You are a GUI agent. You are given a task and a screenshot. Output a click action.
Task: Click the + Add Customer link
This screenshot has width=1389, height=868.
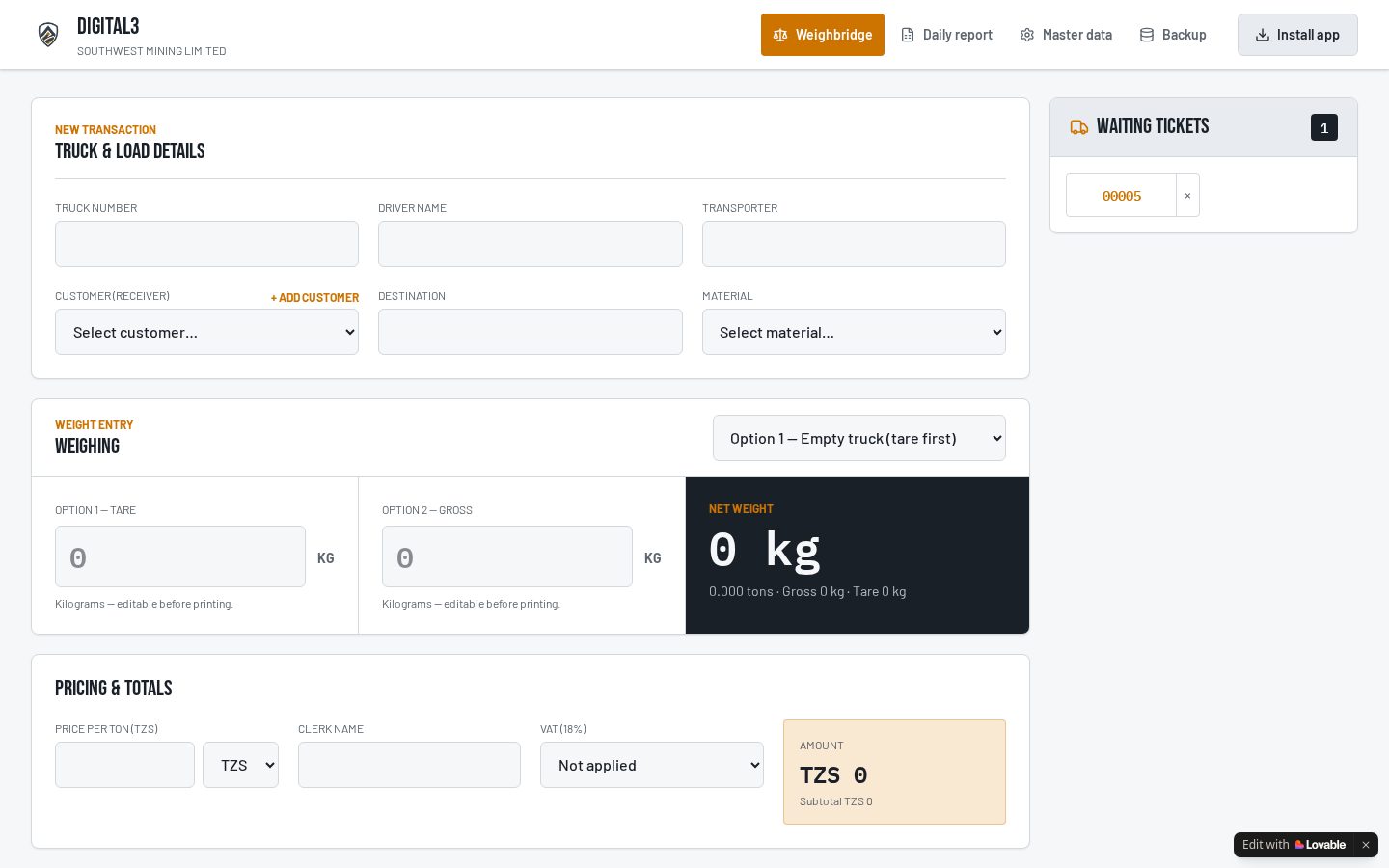(x=314, y=298)
